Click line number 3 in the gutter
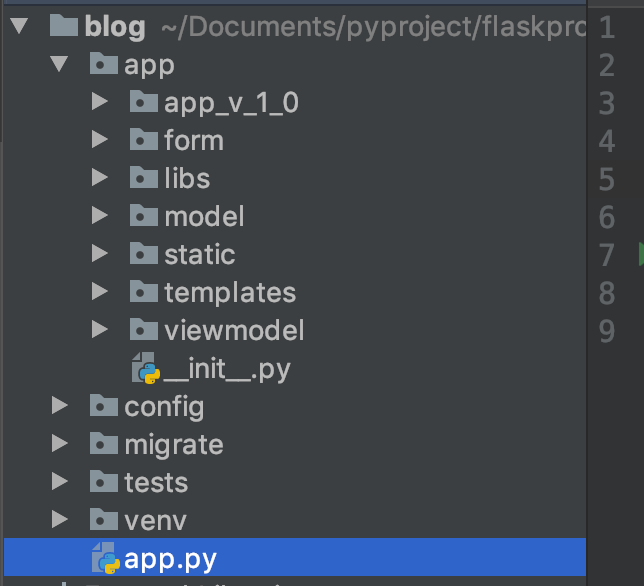 tap(606, 103)
